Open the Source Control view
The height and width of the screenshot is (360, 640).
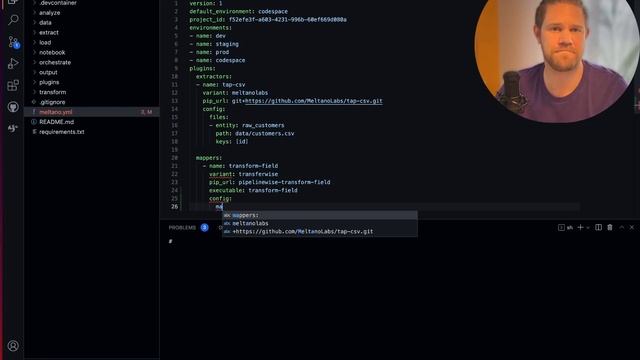click(x=13, y=42)
